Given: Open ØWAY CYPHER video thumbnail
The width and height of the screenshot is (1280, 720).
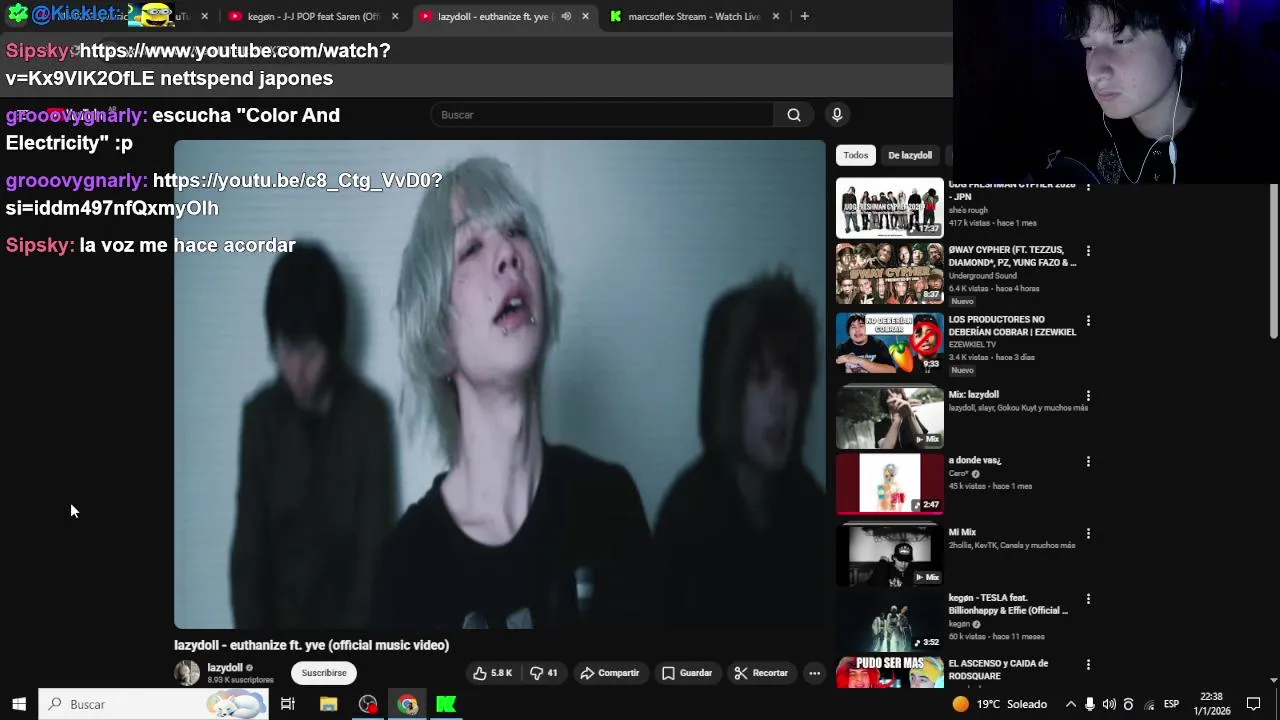Looking at the screenshot, I should click(x=890, y=273).
